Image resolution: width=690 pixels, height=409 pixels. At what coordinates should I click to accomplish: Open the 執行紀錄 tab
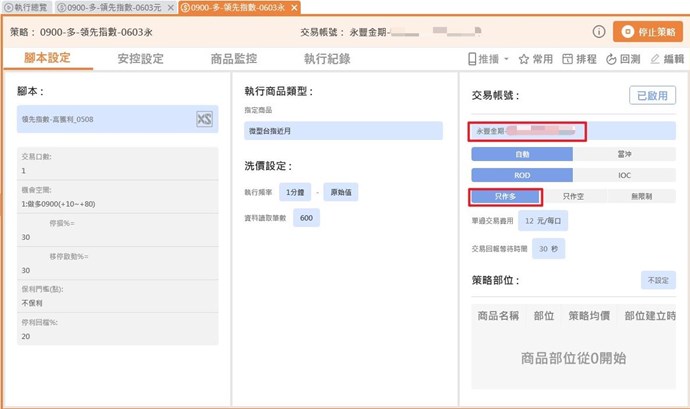327,59
